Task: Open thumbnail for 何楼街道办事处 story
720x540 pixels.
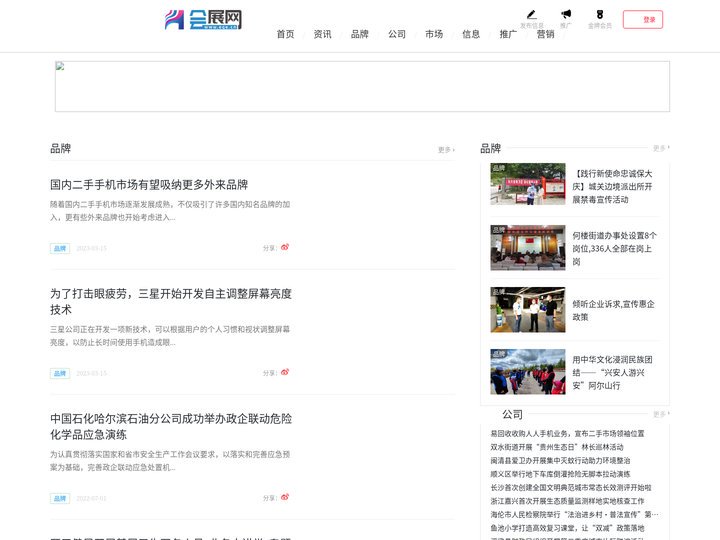Action: click(x=528, y=248)
